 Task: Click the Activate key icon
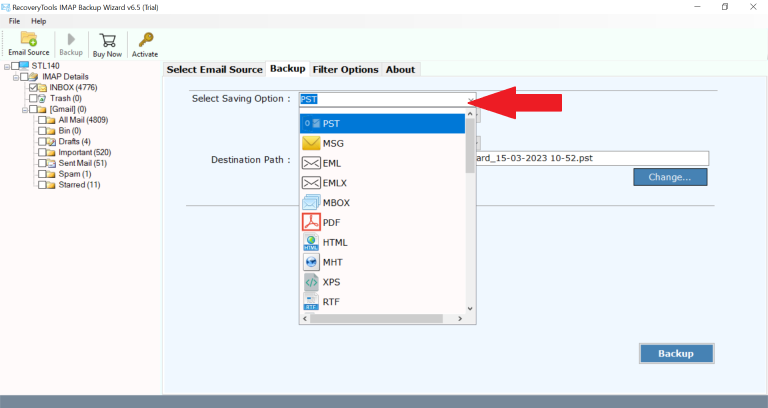145,40
